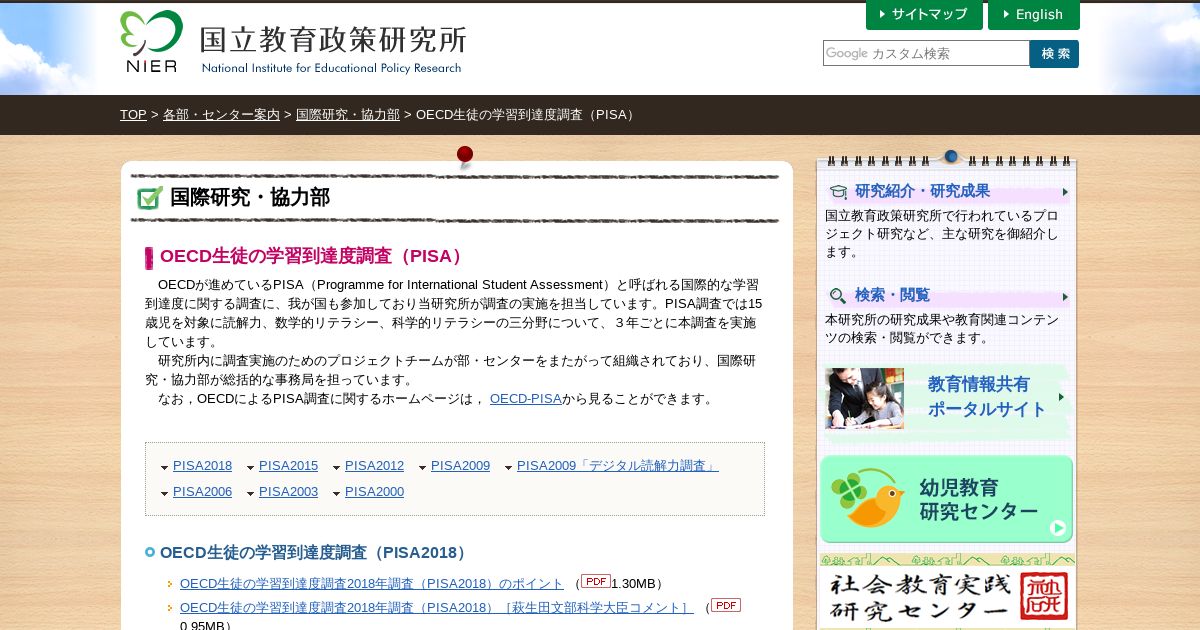Image resolution: width=1200 pixels, height=630 pixels.
Task: Focus the Google カスタム検索 field
Action: 926,53
